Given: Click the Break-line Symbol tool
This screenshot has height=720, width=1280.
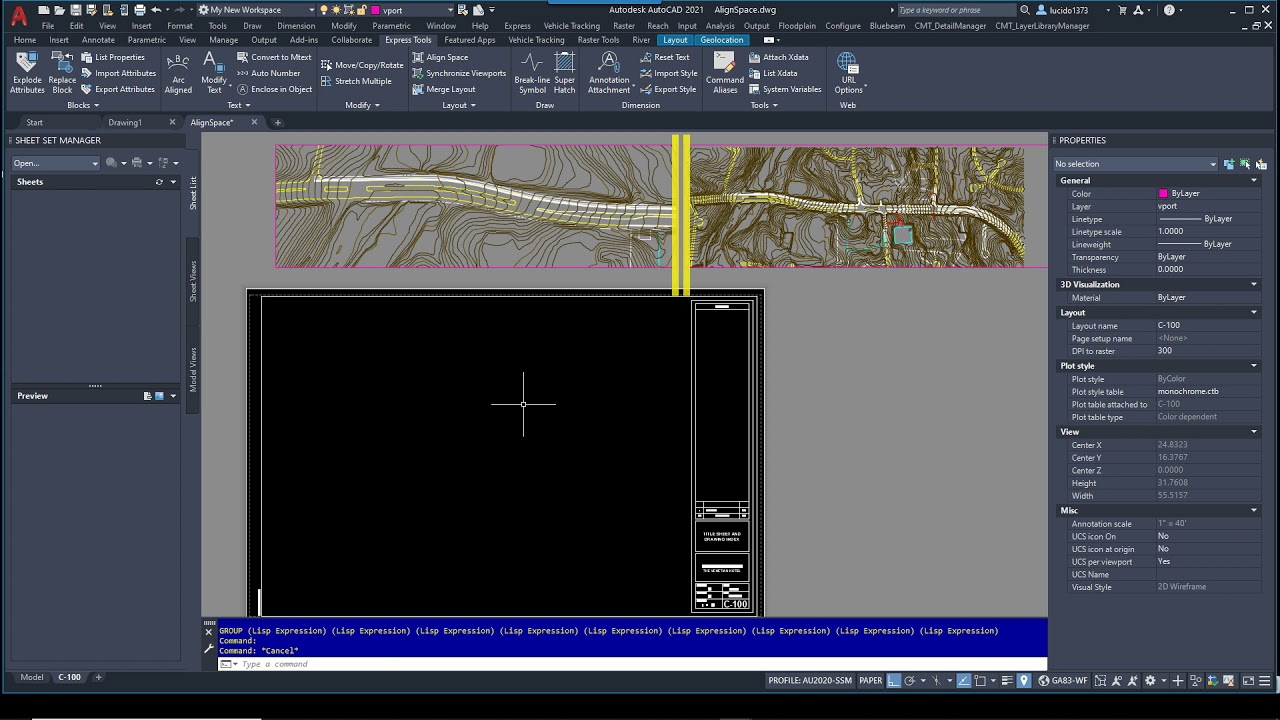Looking at the screenshot, I should click(532, 73).
